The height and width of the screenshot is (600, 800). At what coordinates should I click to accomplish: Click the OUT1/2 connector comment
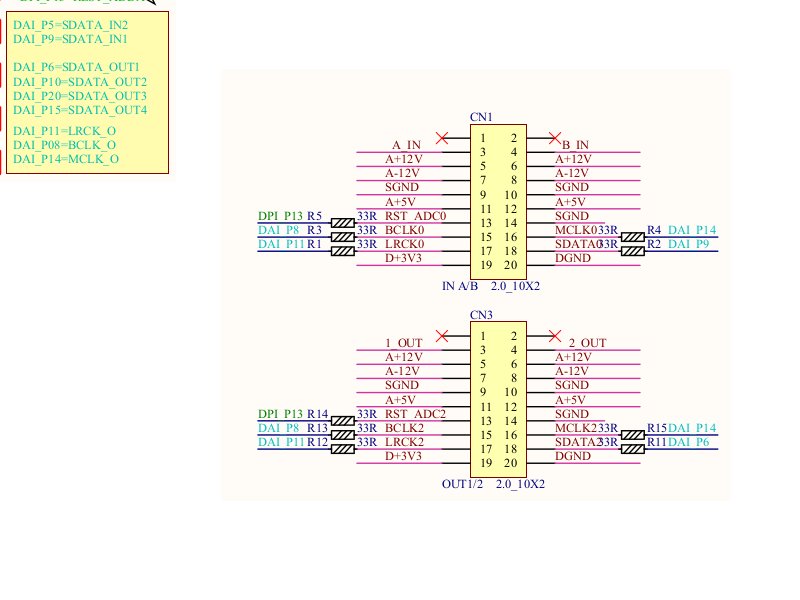click(x=462, y=484)
